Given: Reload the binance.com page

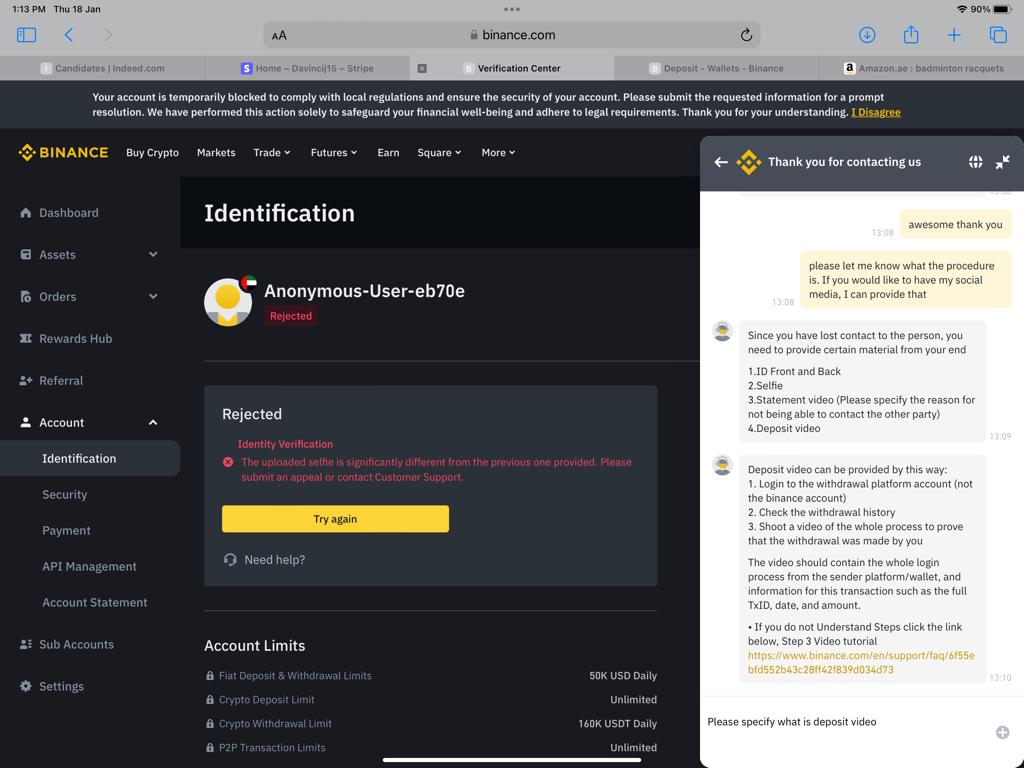Looking at the screenshot, I should [746, 35].
